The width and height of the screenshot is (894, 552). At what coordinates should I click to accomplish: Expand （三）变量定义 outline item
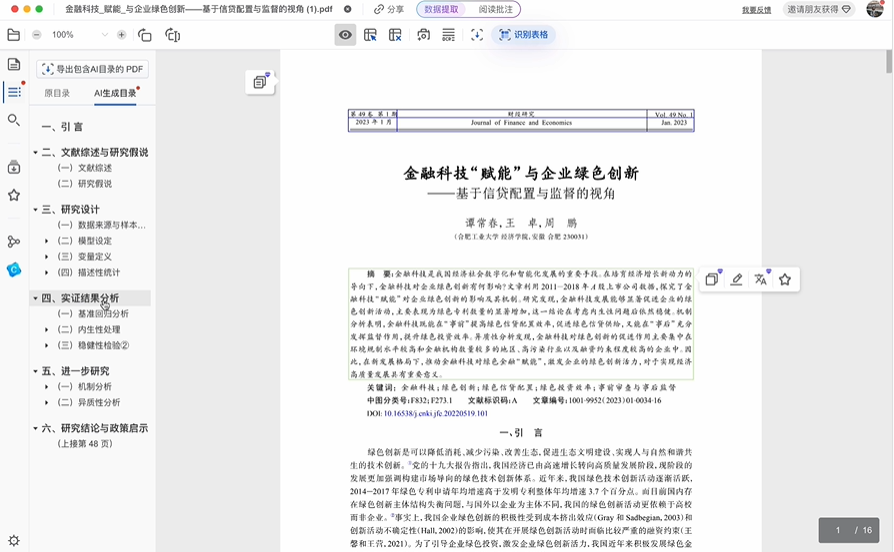tap(47, 257)
